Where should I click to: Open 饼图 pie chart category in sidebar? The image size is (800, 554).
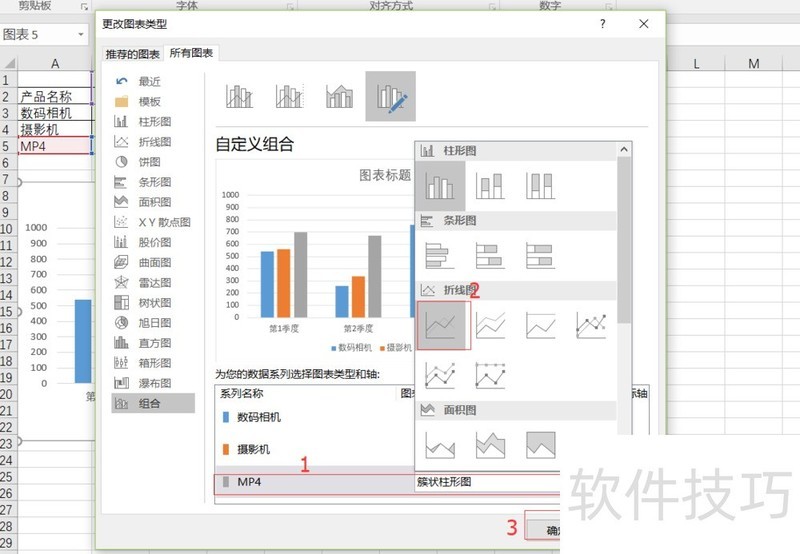point(148,162)
